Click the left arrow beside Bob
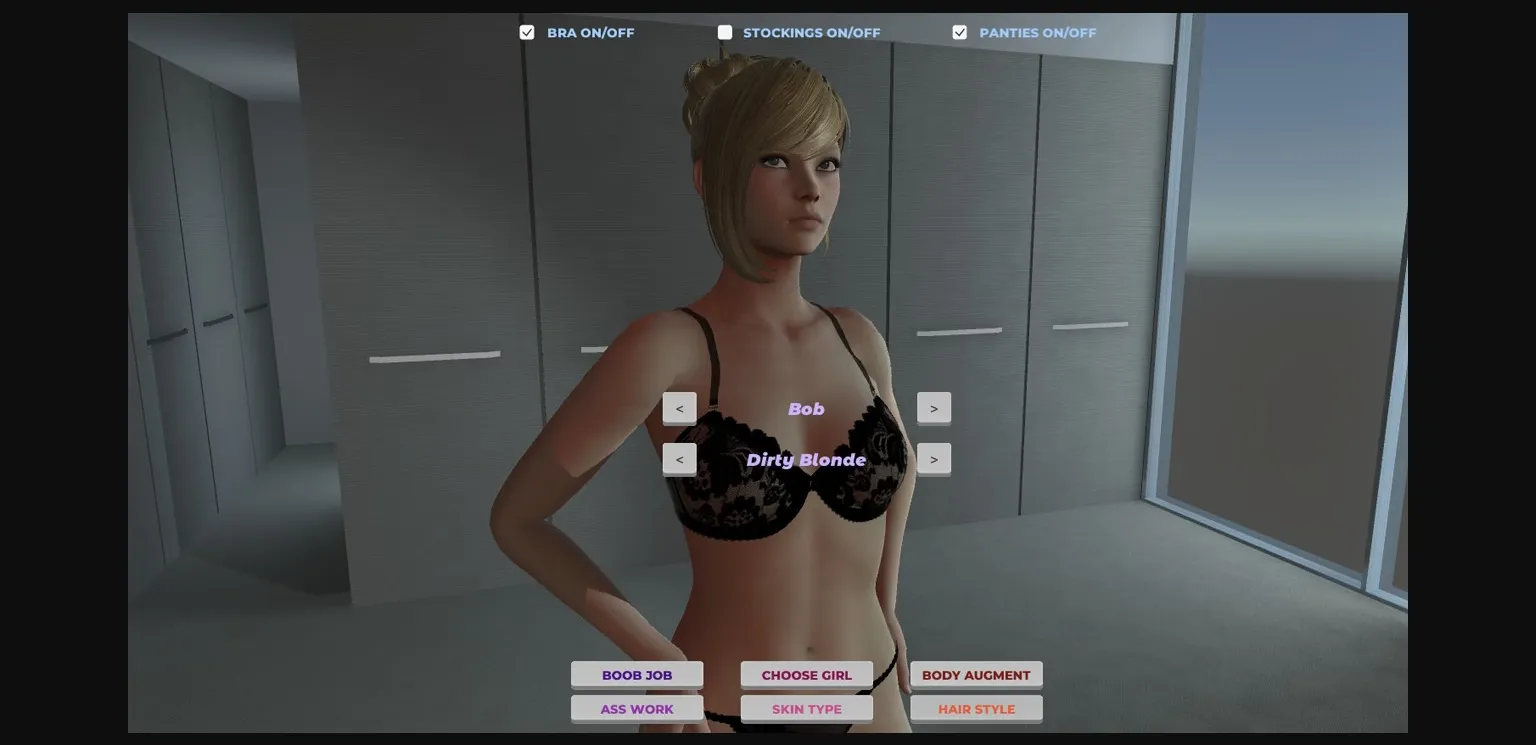 (x=680, y=408)
